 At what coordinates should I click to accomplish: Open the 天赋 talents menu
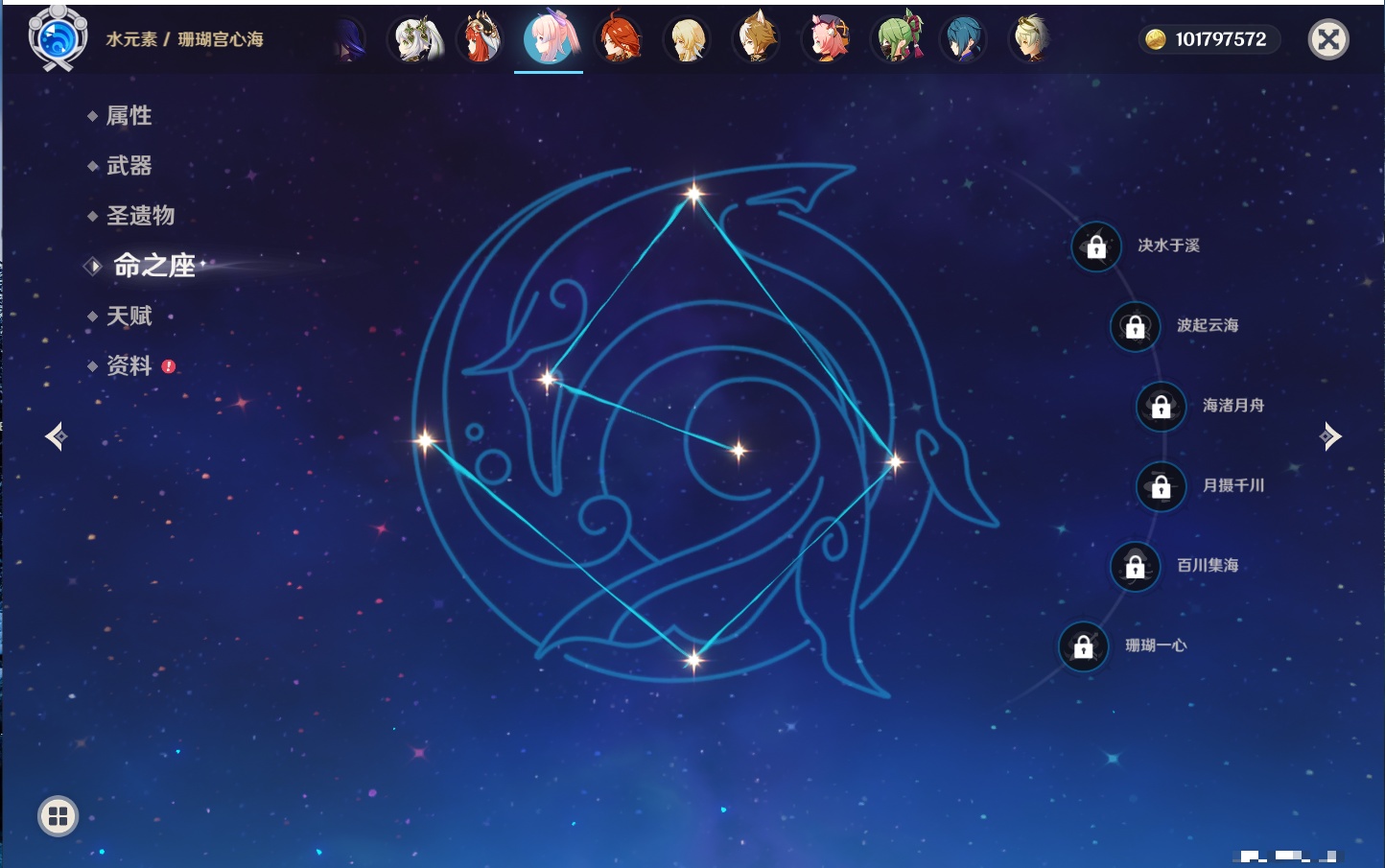[129, 316]
